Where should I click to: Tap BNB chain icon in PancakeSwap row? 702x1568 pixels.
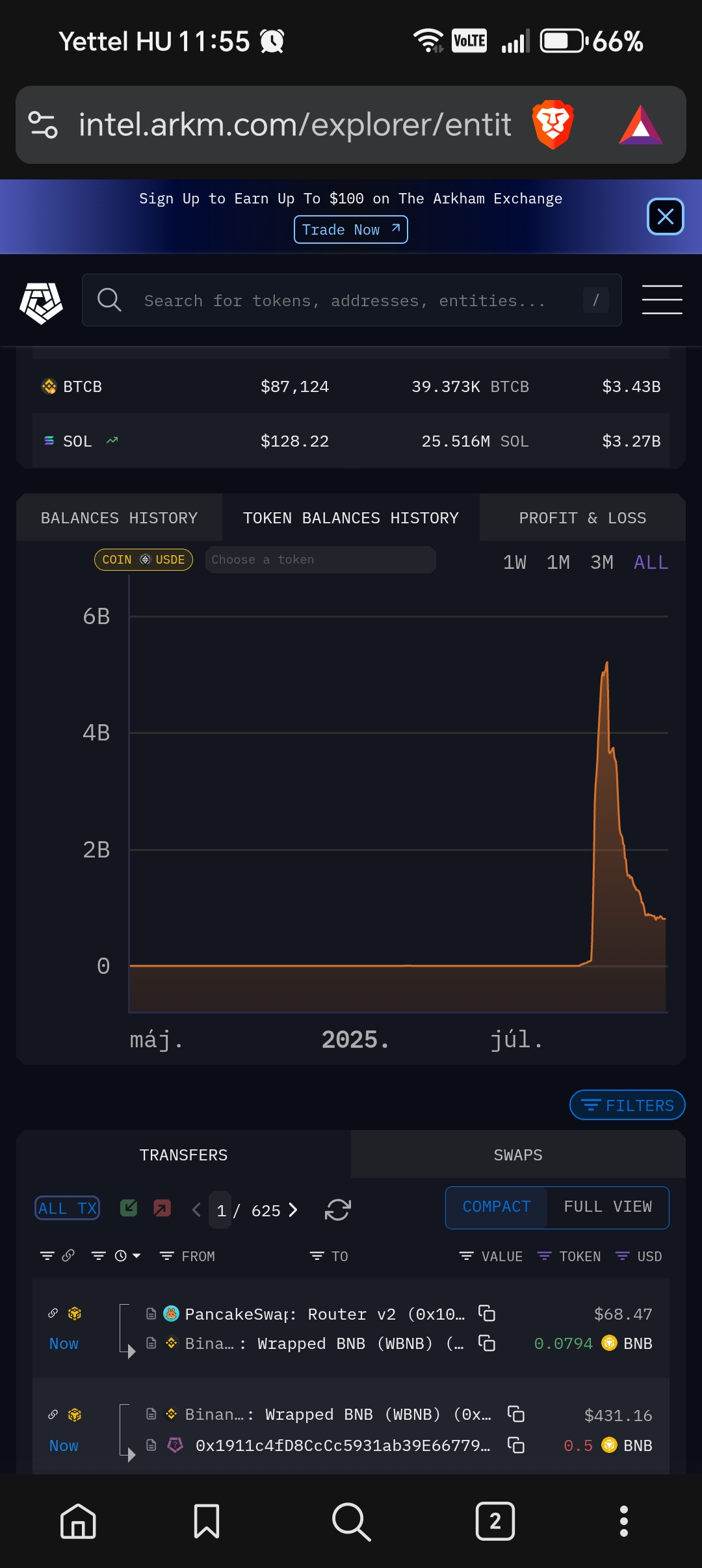[75, 1313]
